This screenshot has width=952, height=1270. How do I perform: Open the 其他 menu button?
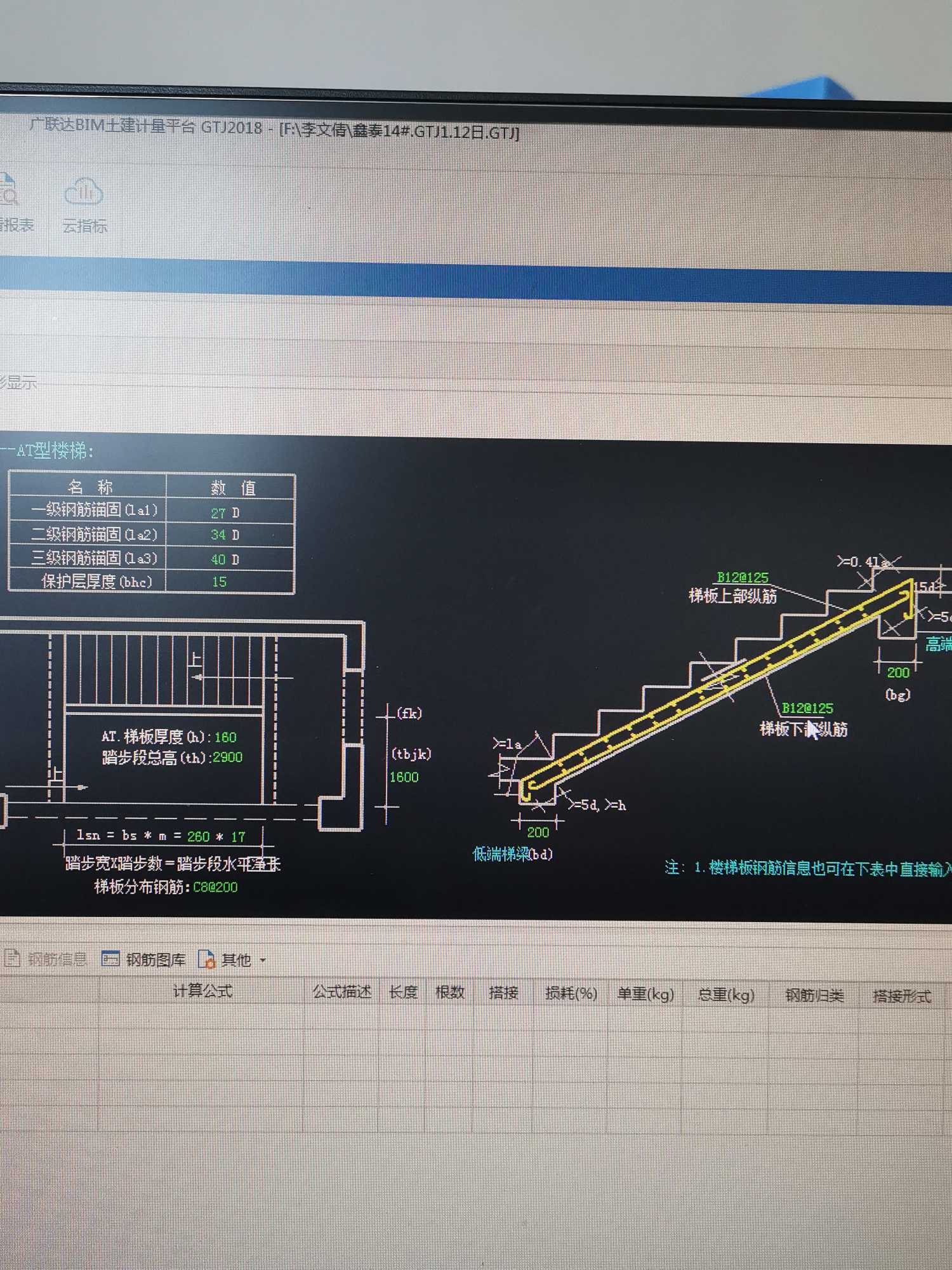pos(225,959)
